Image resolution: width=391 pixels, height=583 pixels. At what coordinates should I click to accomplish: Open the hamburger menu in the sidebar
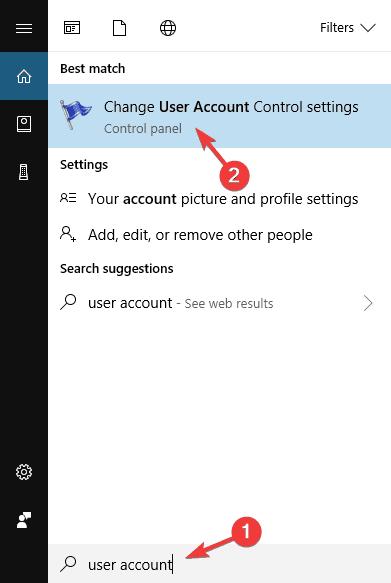click(24, 28)
